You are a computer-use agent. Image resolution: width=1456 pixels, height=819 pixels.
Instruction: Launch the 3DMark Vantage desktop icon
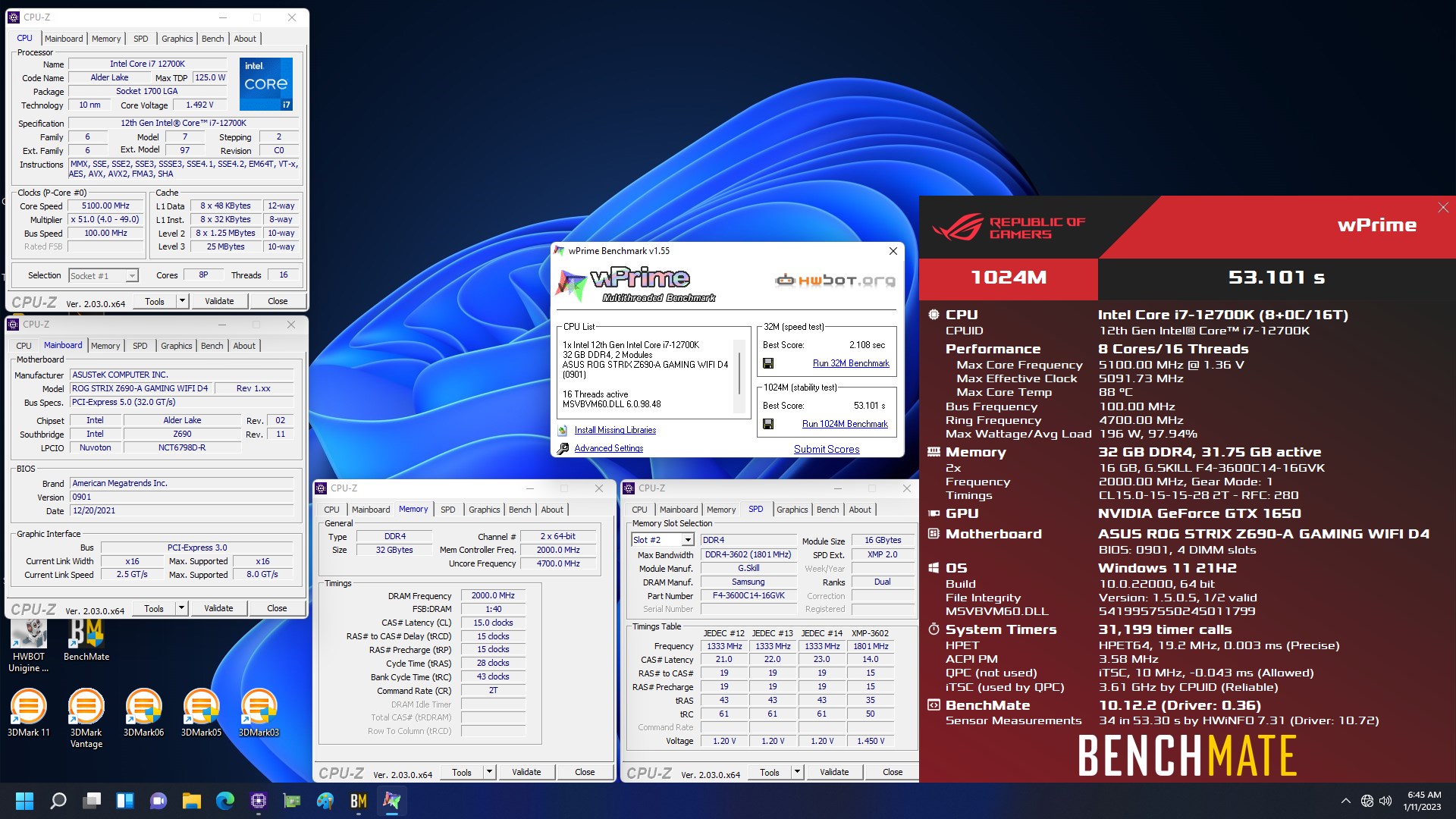(x=86, y=718)
